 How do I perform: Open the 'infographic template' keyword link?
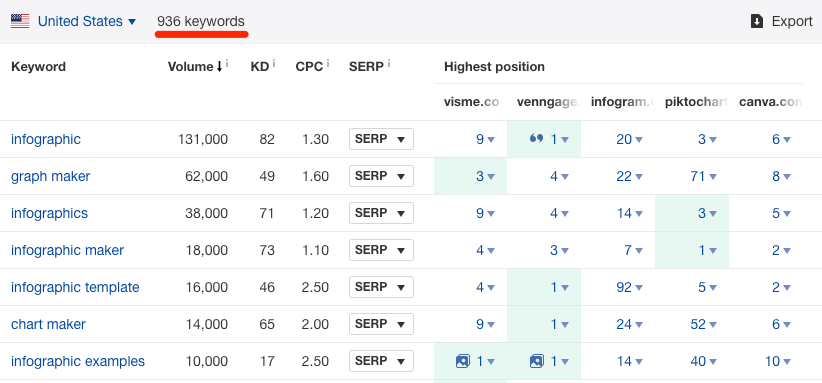click(x=75, y=288)
